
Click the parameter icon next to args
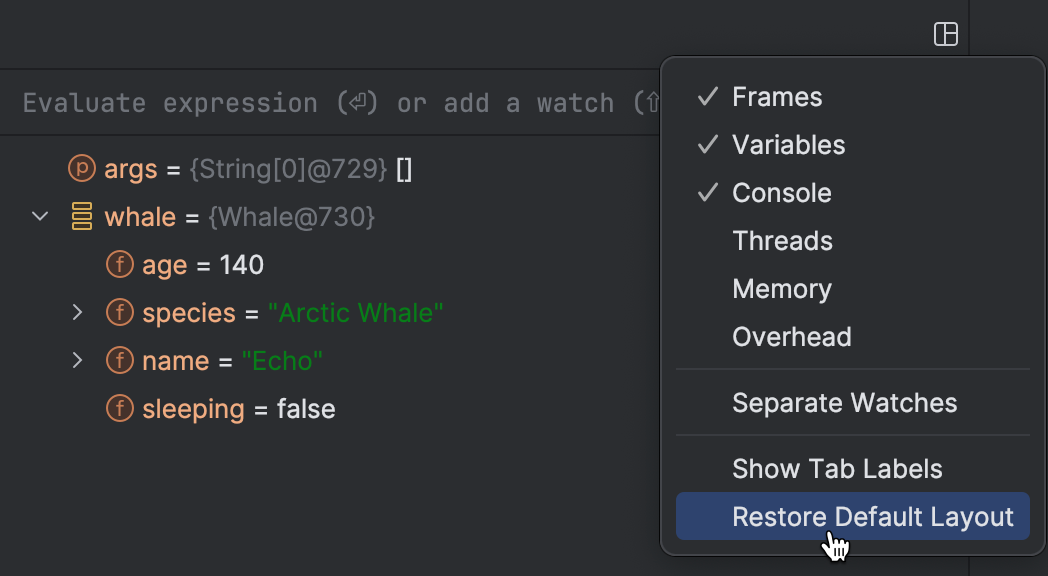click(x=81, y=168)
